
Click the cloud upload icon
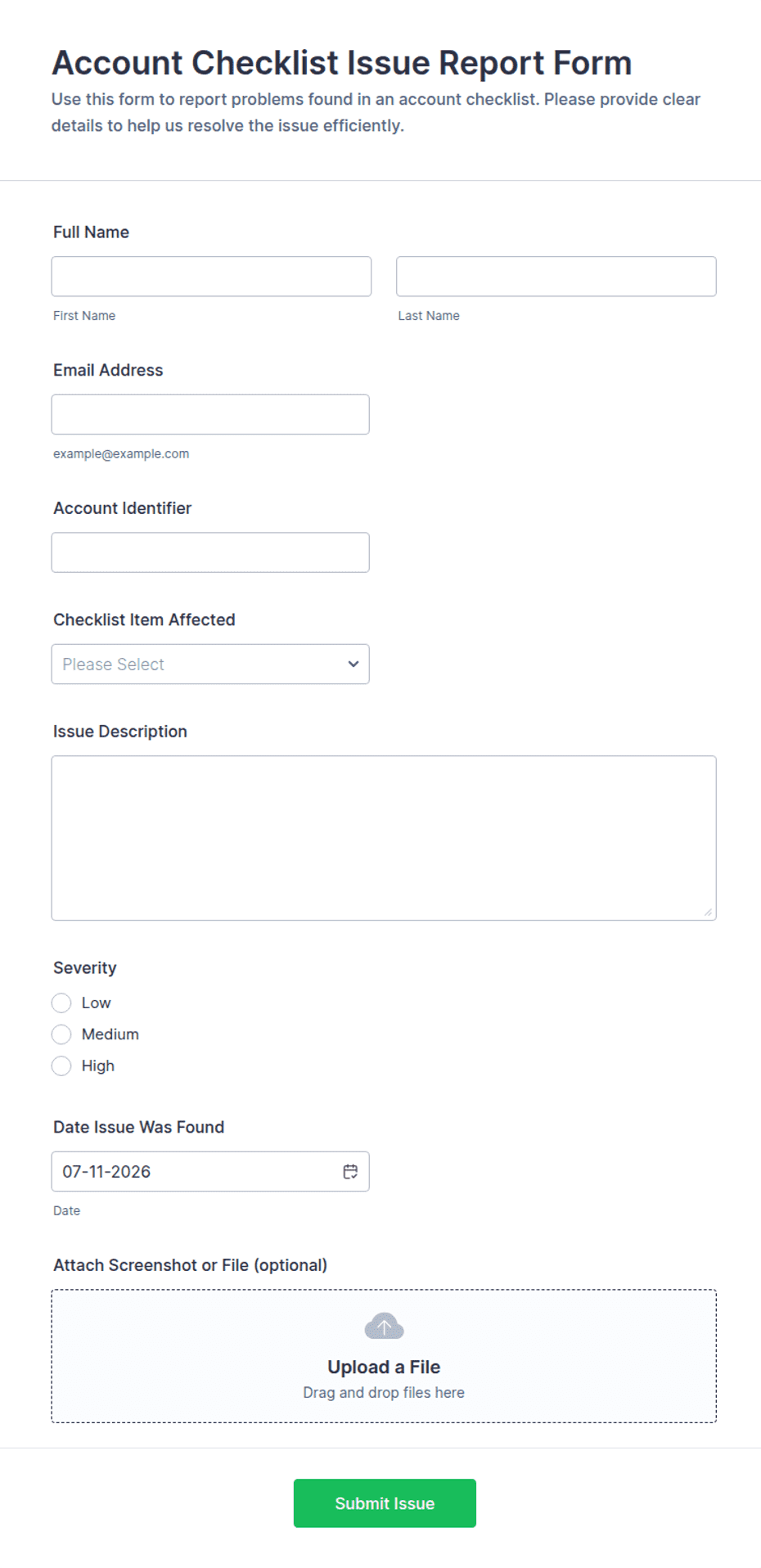click(384, 1326)
